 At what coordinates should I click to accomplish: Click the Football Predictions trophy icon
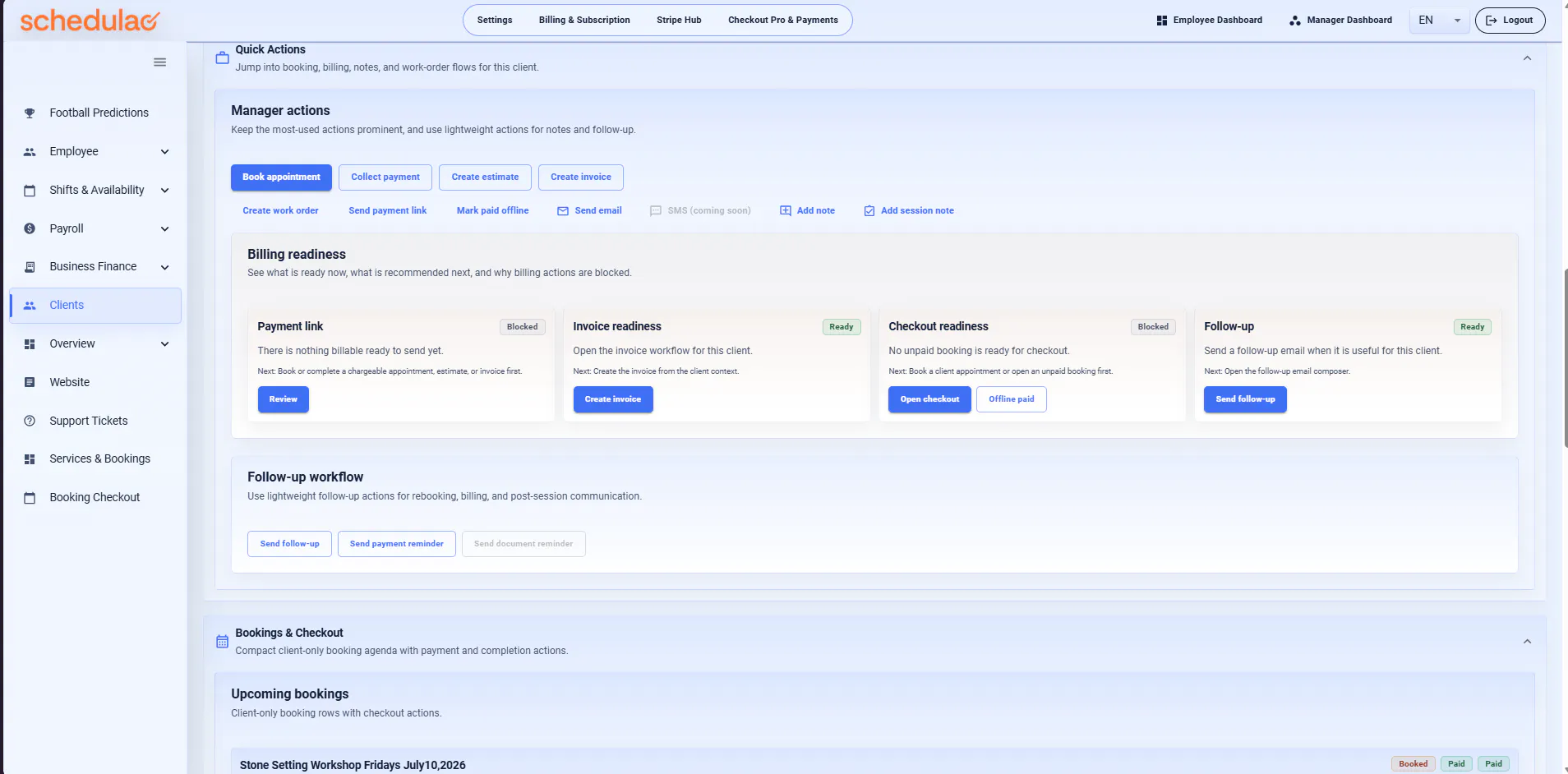tap(30, 113)
